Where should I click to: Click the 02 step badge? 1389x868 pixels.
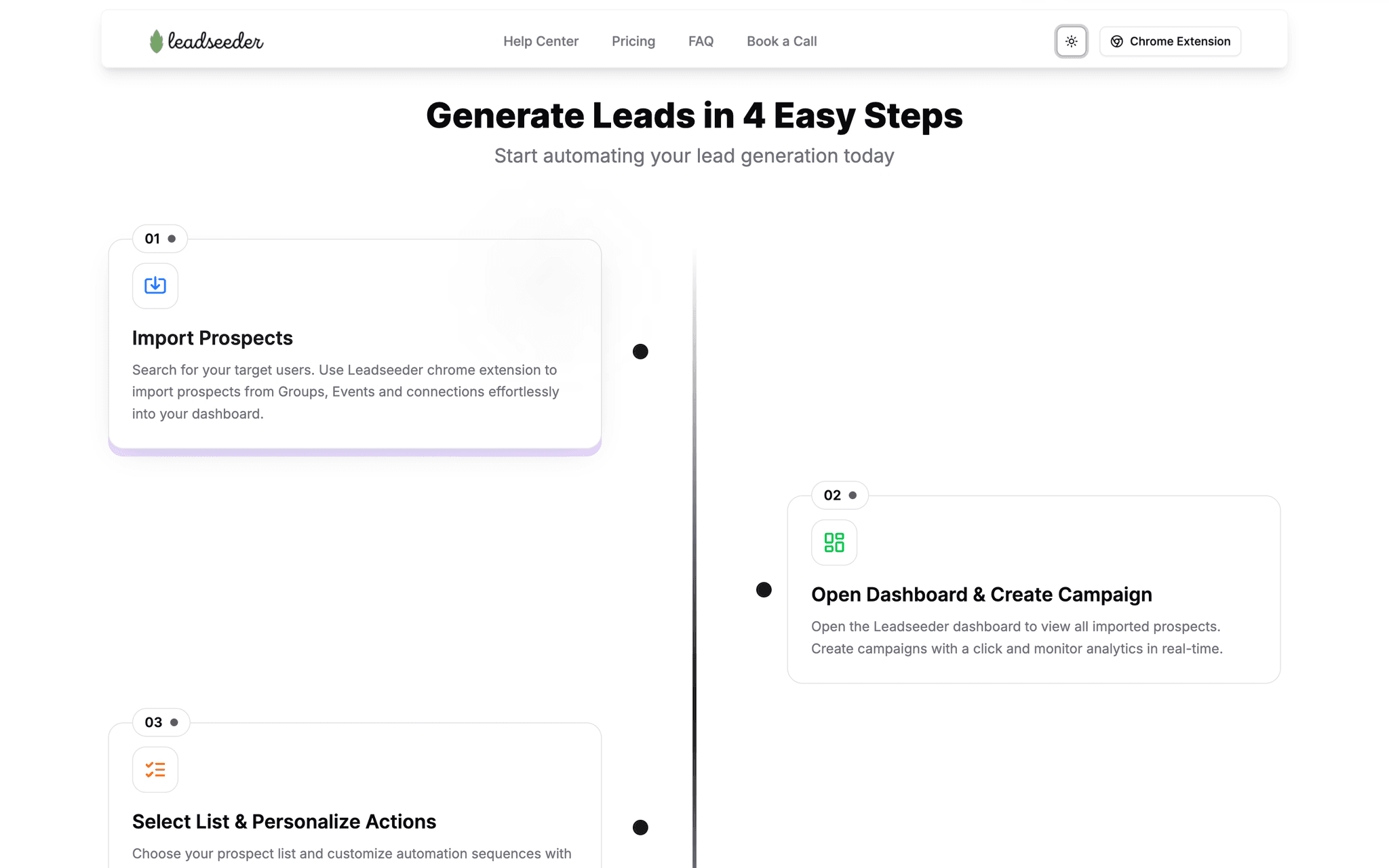pos(840,495)
